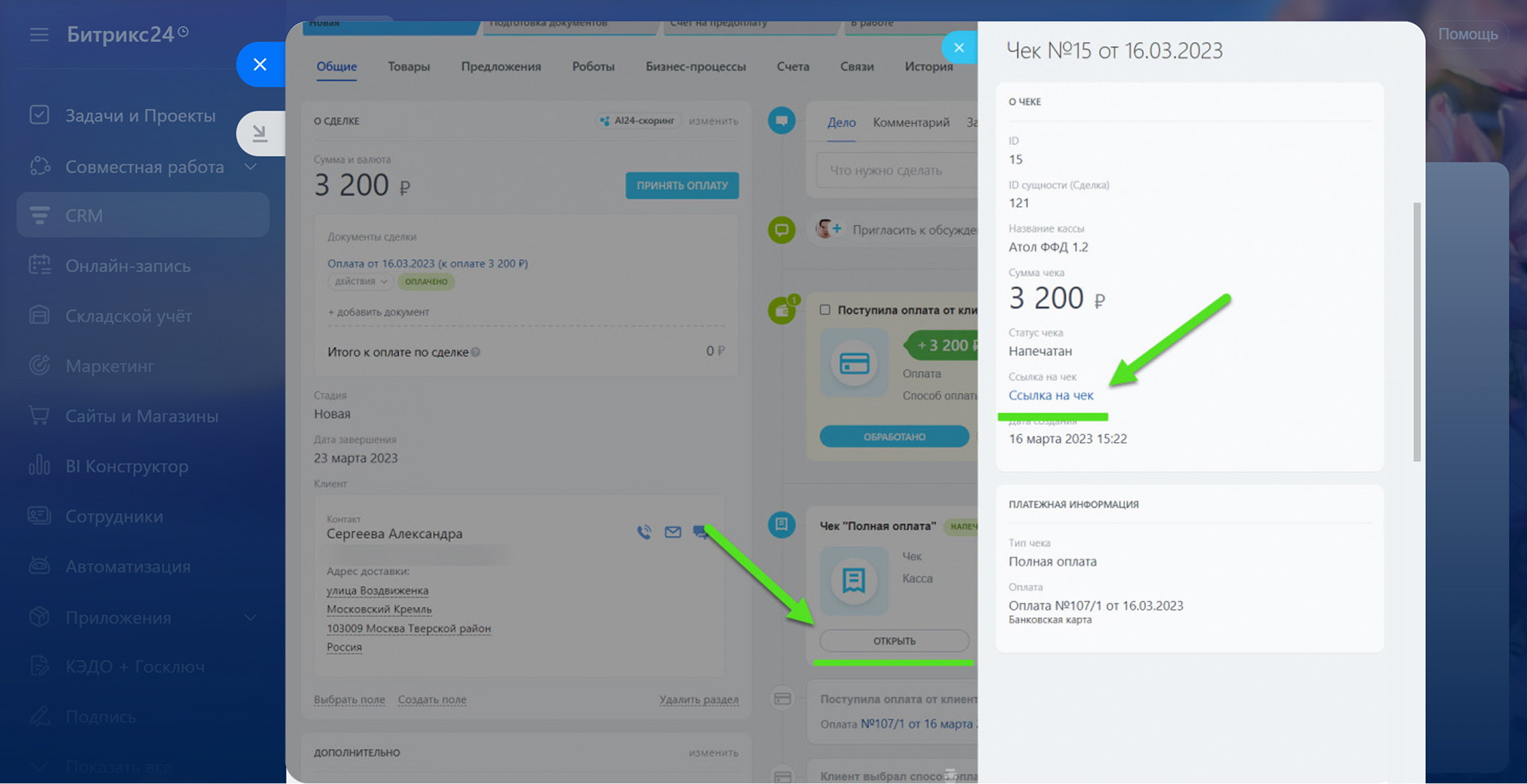Screen dimensions: 1527x784
Task: Select the Комментарий timeline tab
Action: tap(911, 122)
